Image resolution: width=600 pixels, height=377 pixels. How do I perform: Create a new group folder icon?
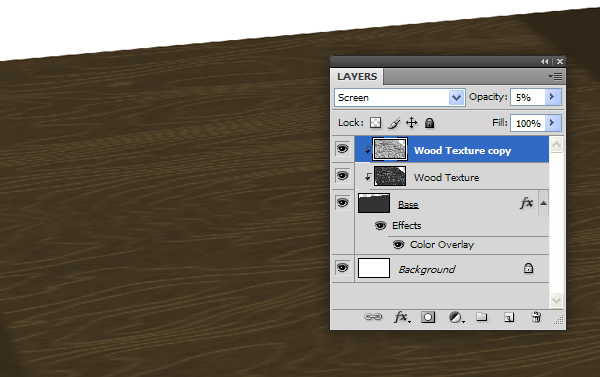[482, 317]
